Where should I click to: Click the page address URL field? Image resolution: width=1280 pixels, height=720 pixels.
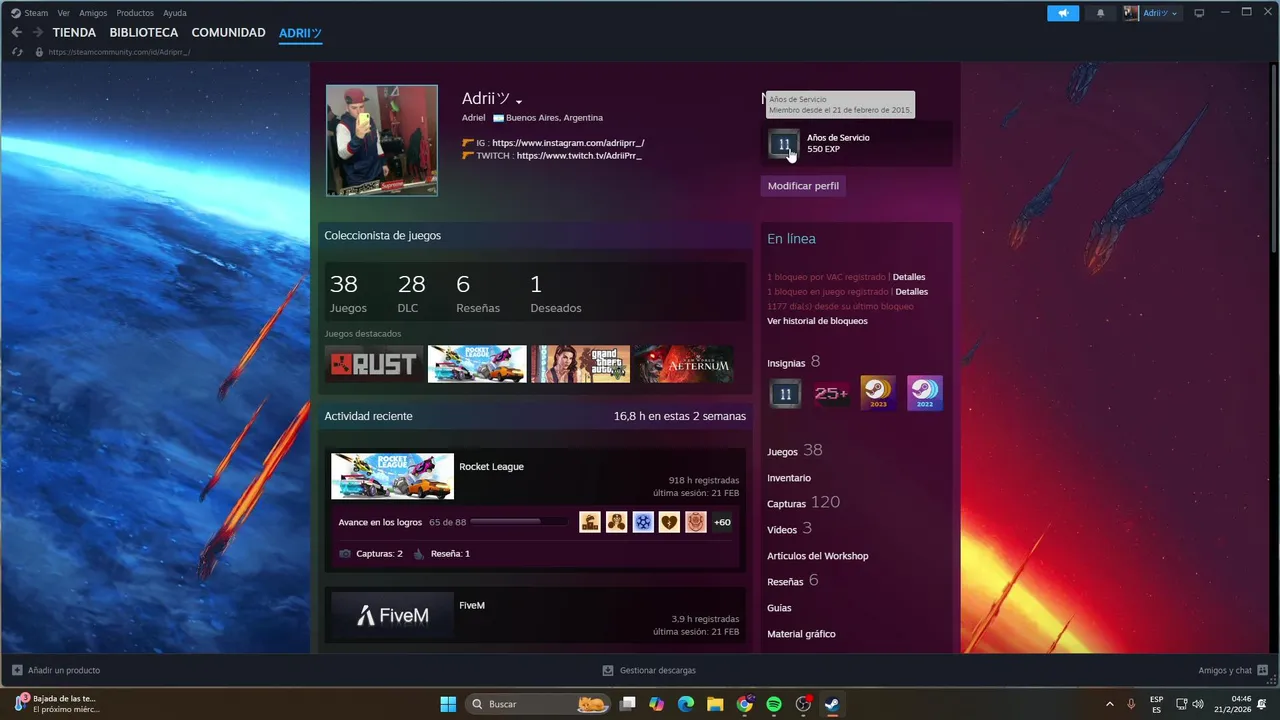(x=119, y=52)
